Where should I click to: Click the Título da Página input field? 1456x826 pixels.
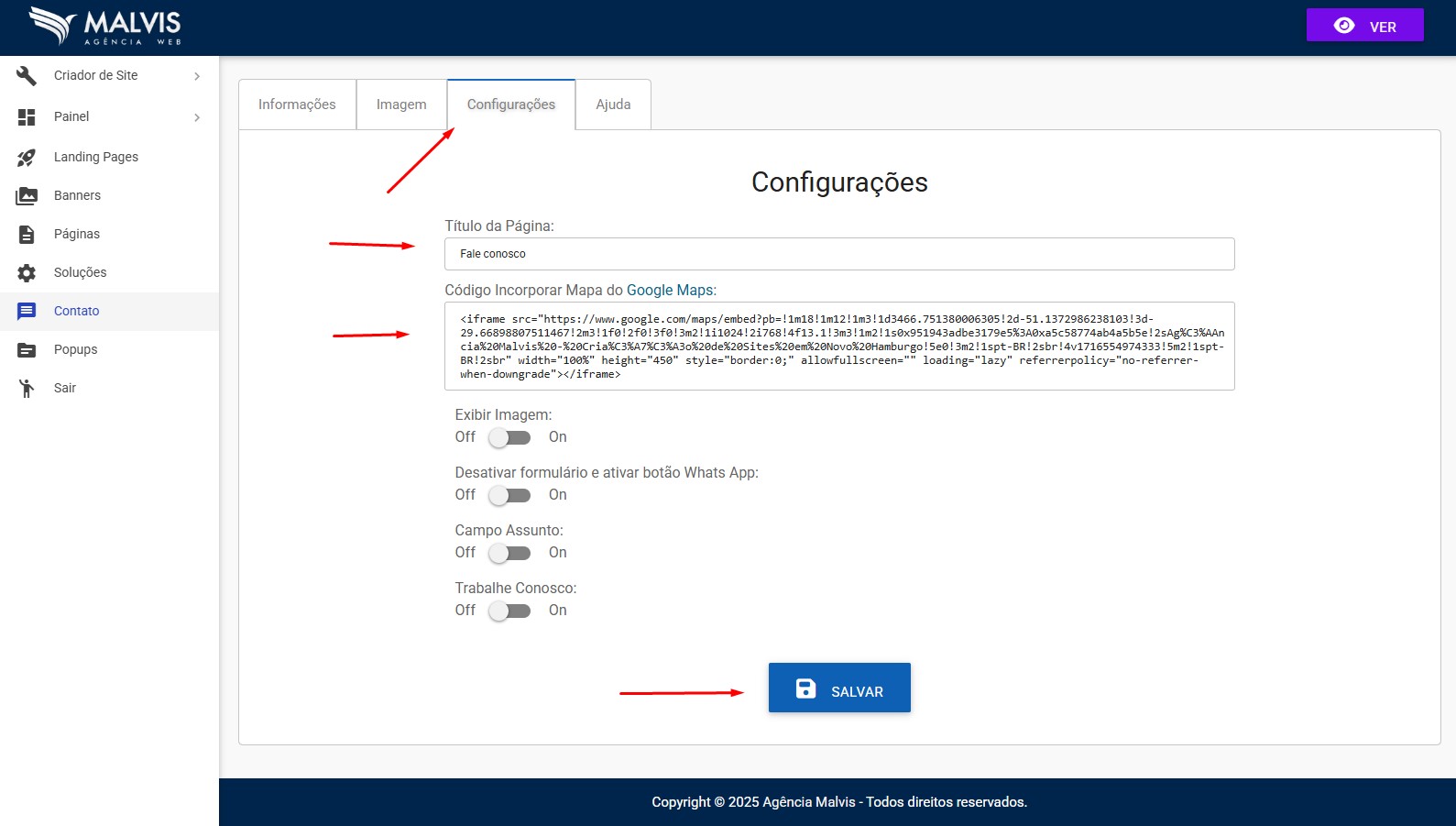coord(838,254)
